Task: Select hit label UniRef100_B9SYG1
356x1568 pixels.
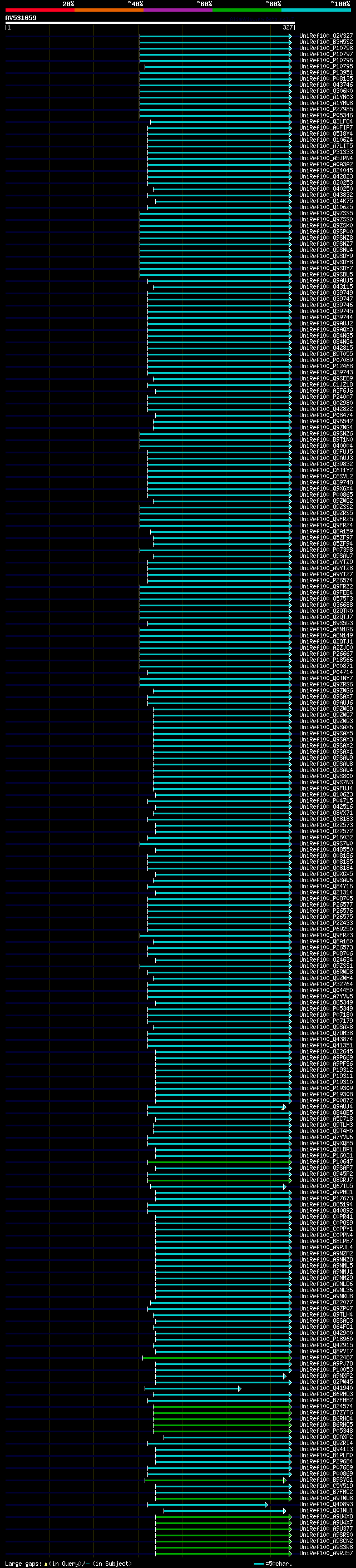Action: click(x=325, y=1479)
